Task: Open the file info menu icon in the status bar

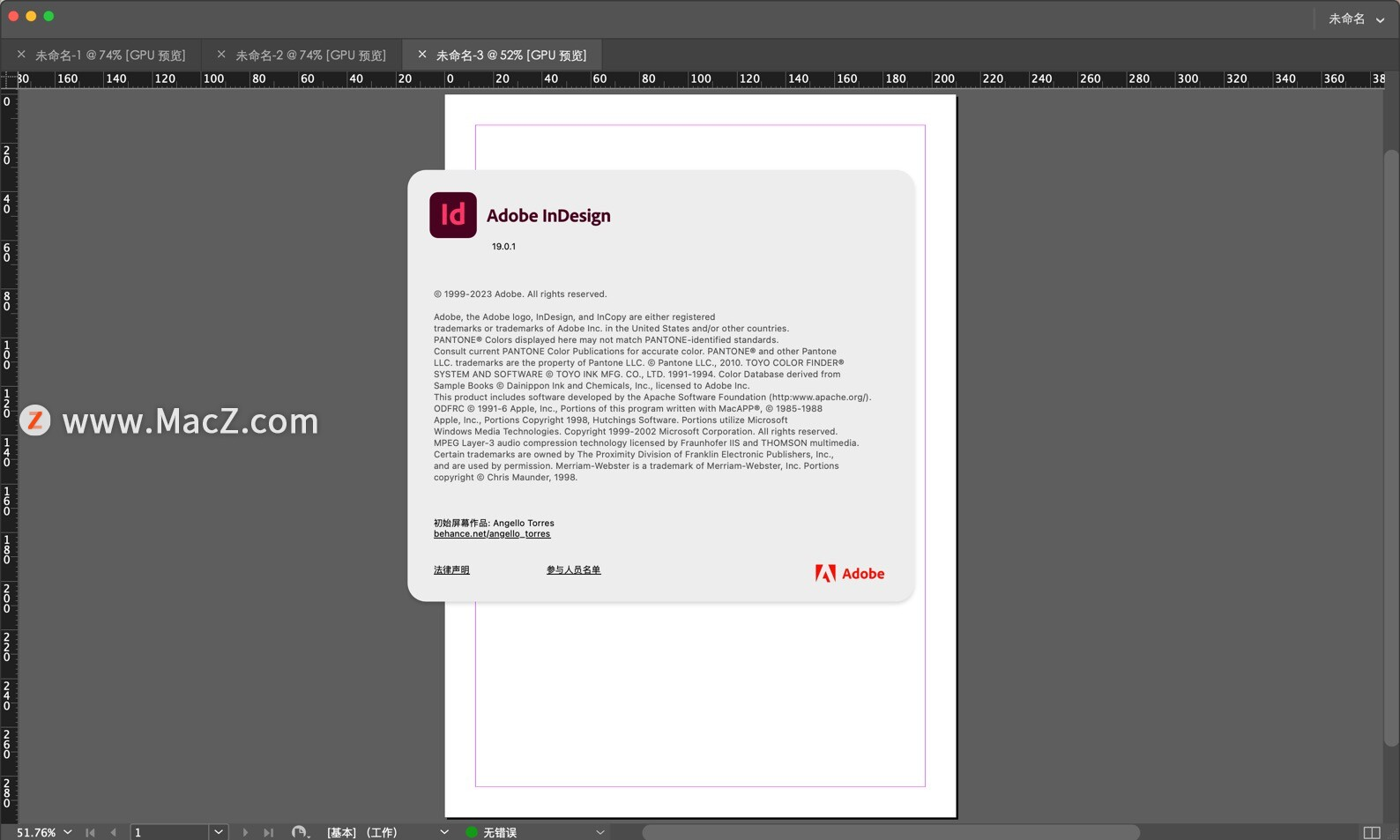Action: [301, 832]
